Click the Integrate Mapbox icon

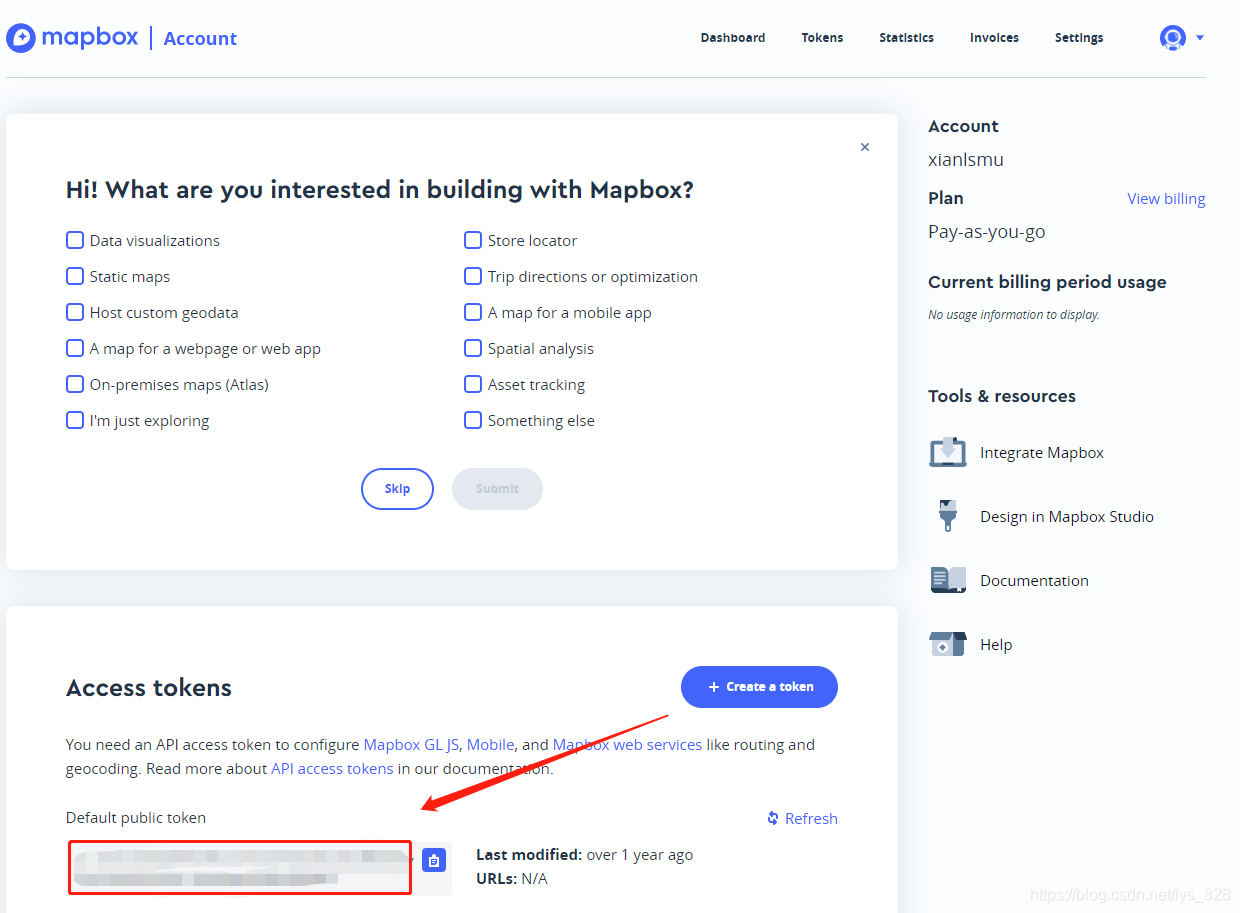(947, 452)
